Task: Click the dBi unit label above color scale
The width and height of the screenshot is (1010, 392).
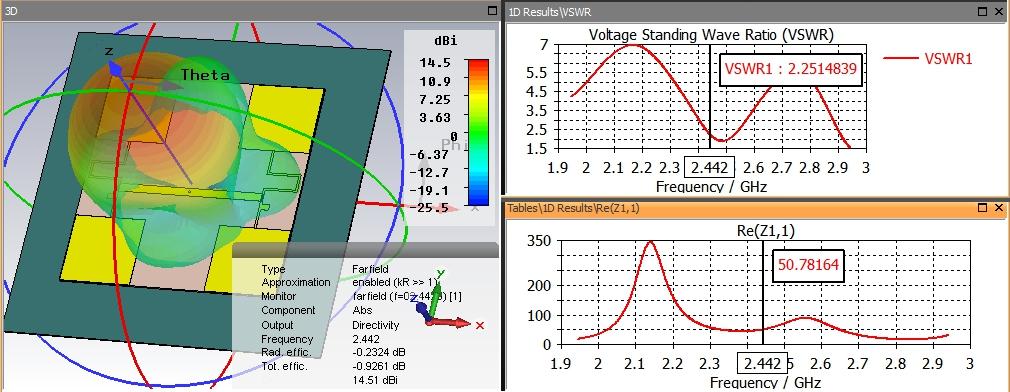Action: [x=446, y=41]
